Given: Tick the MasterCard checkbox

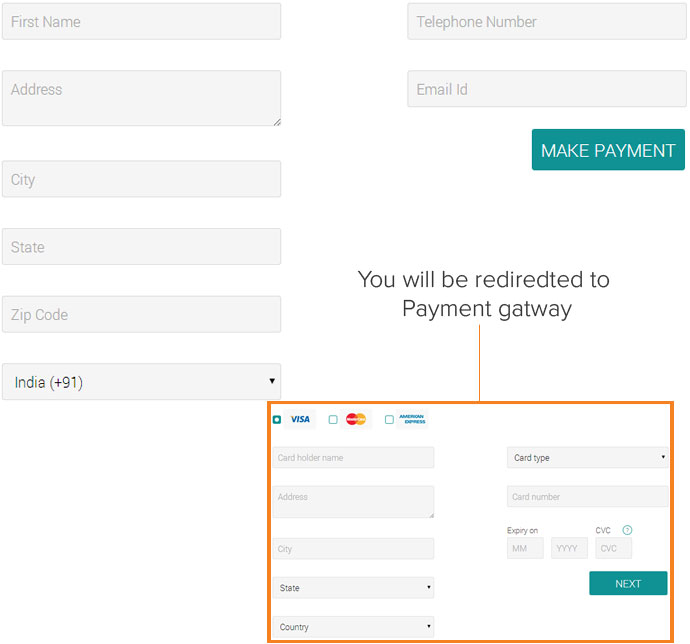Looking at the screenshot, I should pyautogui.click(x=333, y=420).
